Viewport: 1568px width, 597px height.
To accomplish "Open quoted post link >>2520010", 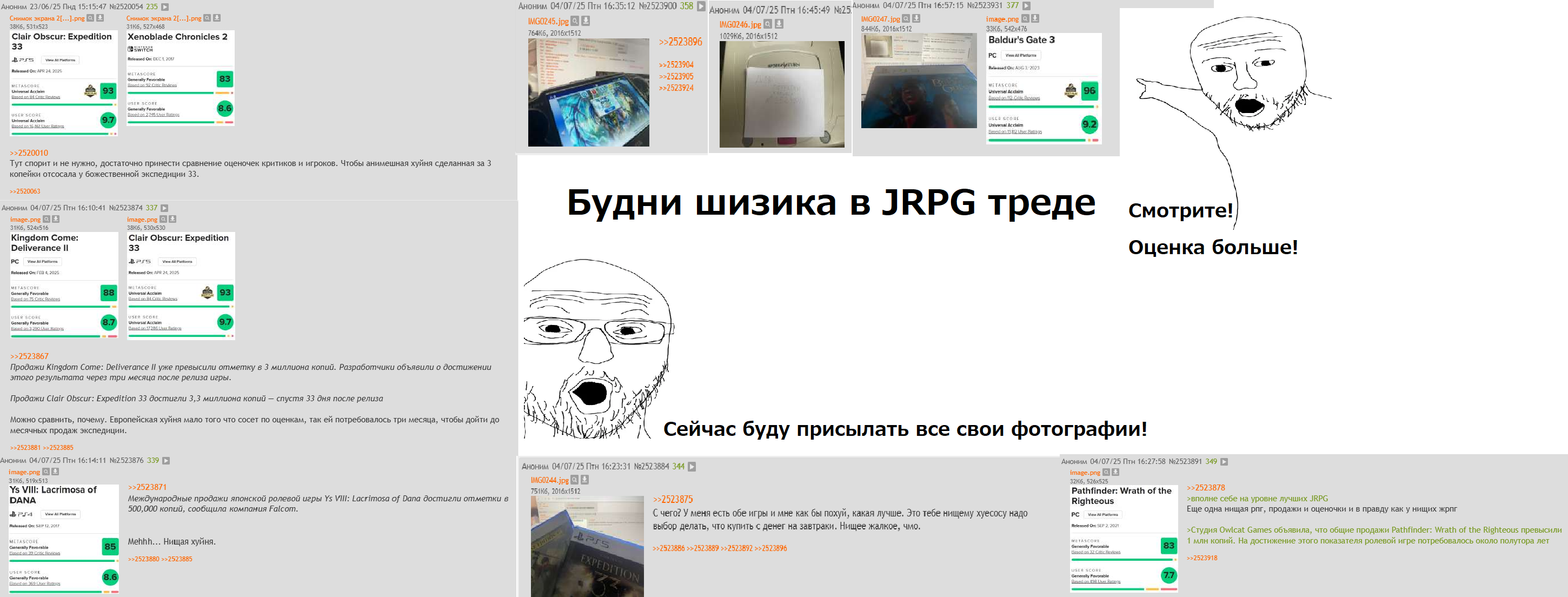I will (x=29, y=152).
